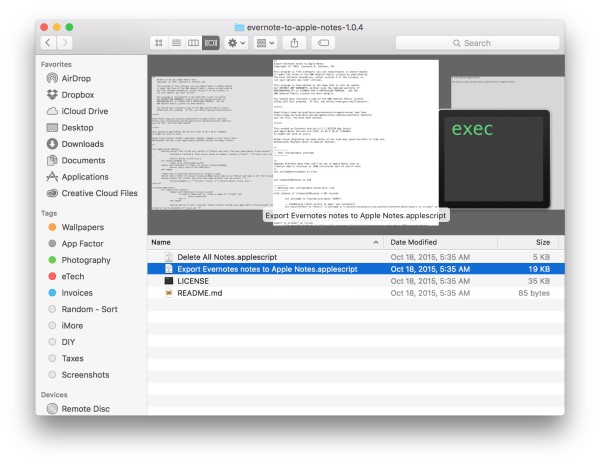The image size is (600, 466).
Task: Click the 85 bytes size cell
Action: coord(534,293)
